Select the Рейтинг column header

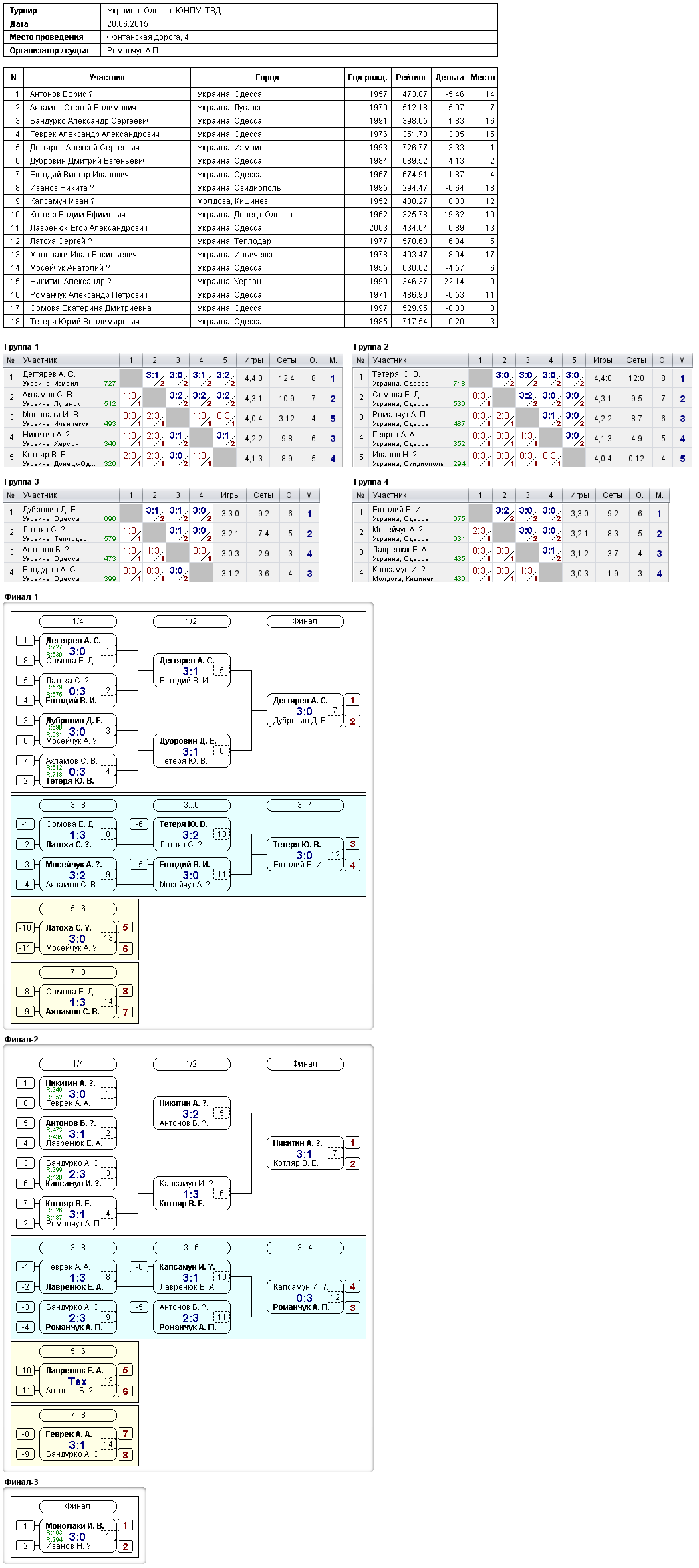[411, 78]
